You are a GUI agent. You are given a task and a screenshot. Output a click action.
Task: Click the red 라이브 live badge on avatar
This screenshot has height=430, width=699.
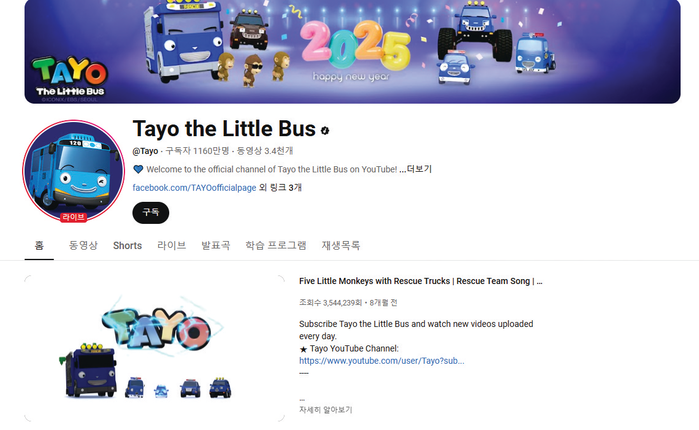point(74,217)
